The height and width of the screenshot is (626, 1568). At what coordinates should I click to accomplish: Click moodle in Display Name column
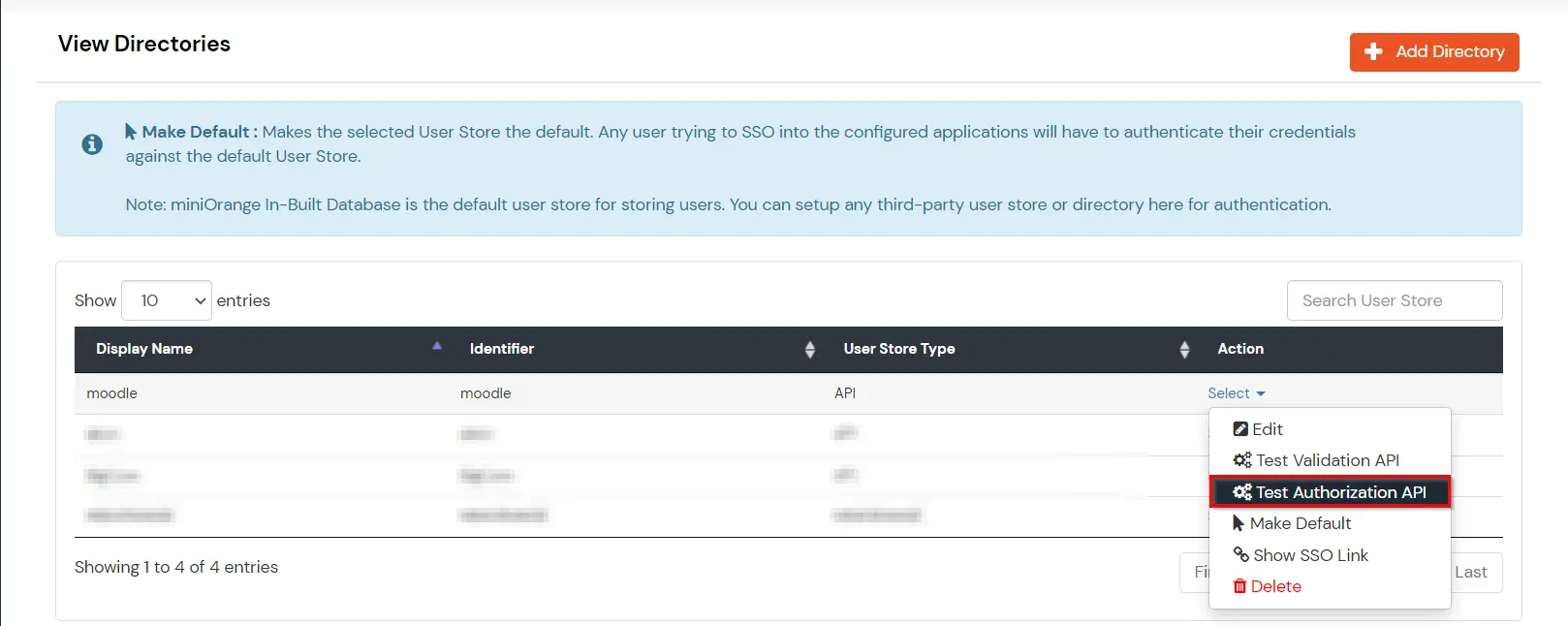pyautogui.click(x=111, y=393)
